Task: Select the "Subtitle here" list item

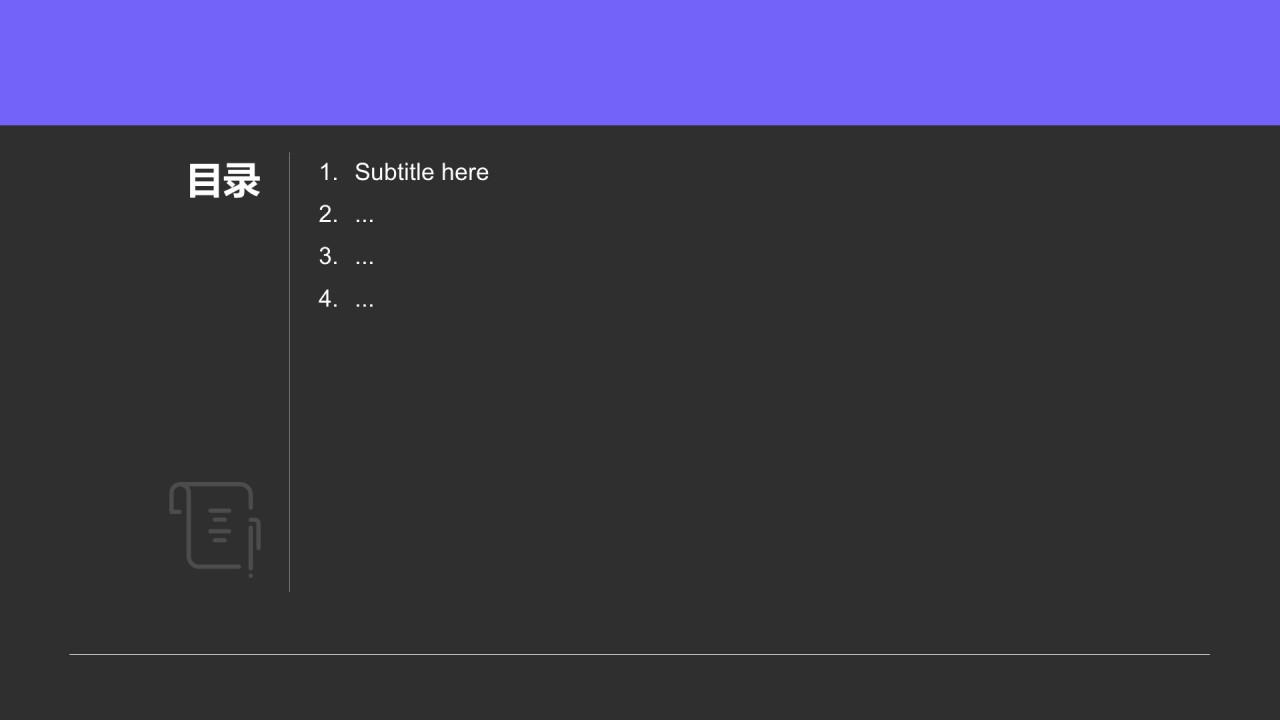Action: 404,172
